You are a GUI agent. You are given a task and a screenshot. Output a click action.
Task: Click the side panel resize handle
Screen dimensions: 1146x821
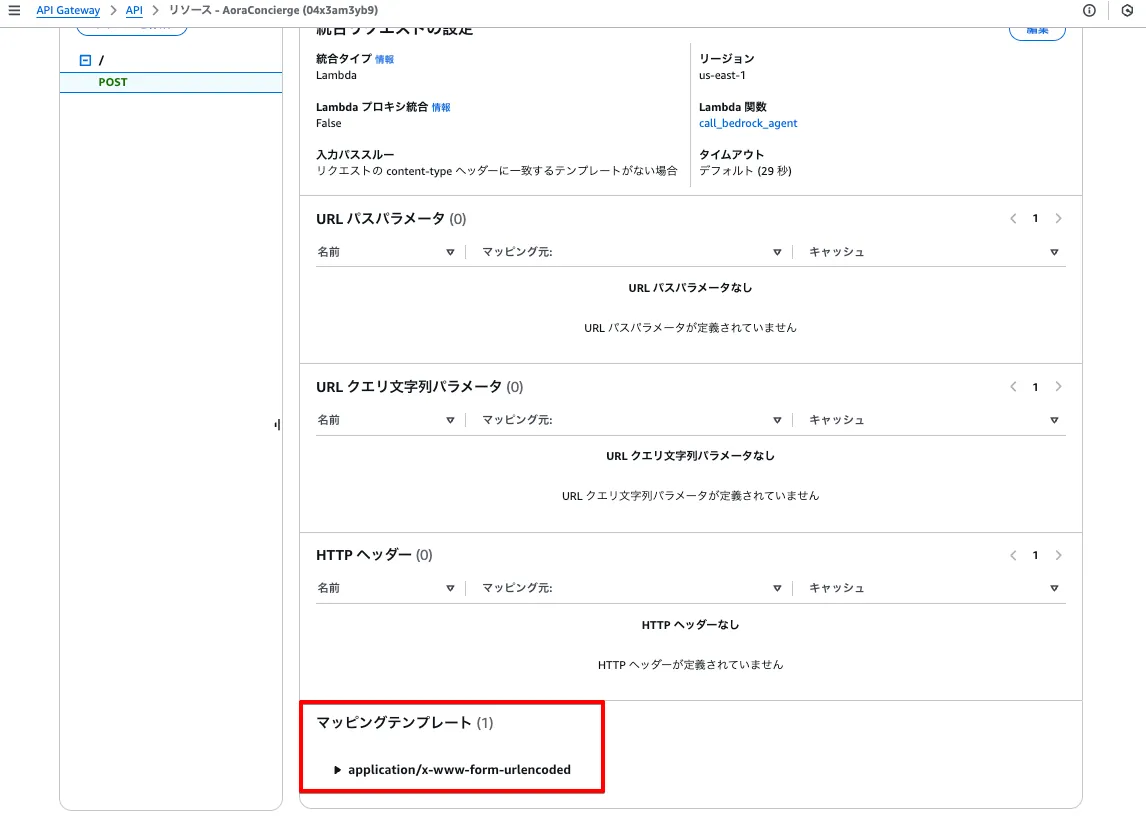pyautogui.click(x=278, y=424)
